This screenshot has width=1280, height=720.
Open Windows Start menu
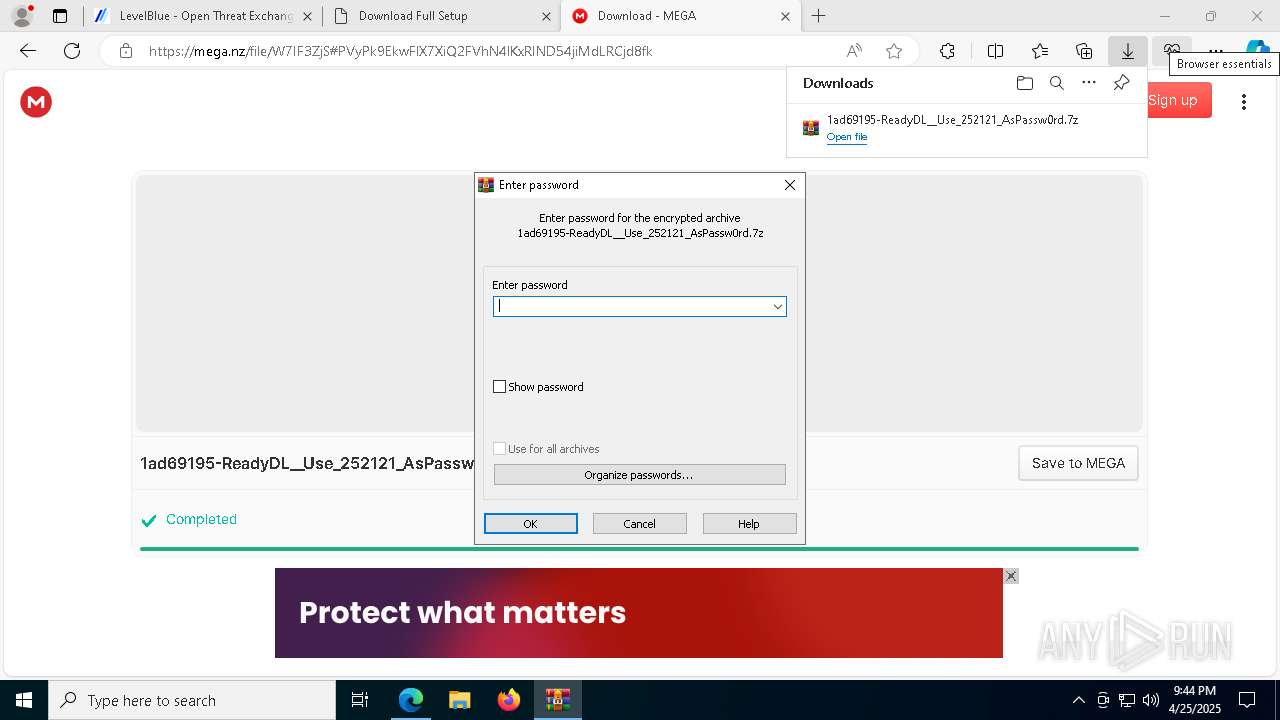[x=24, y=700]
